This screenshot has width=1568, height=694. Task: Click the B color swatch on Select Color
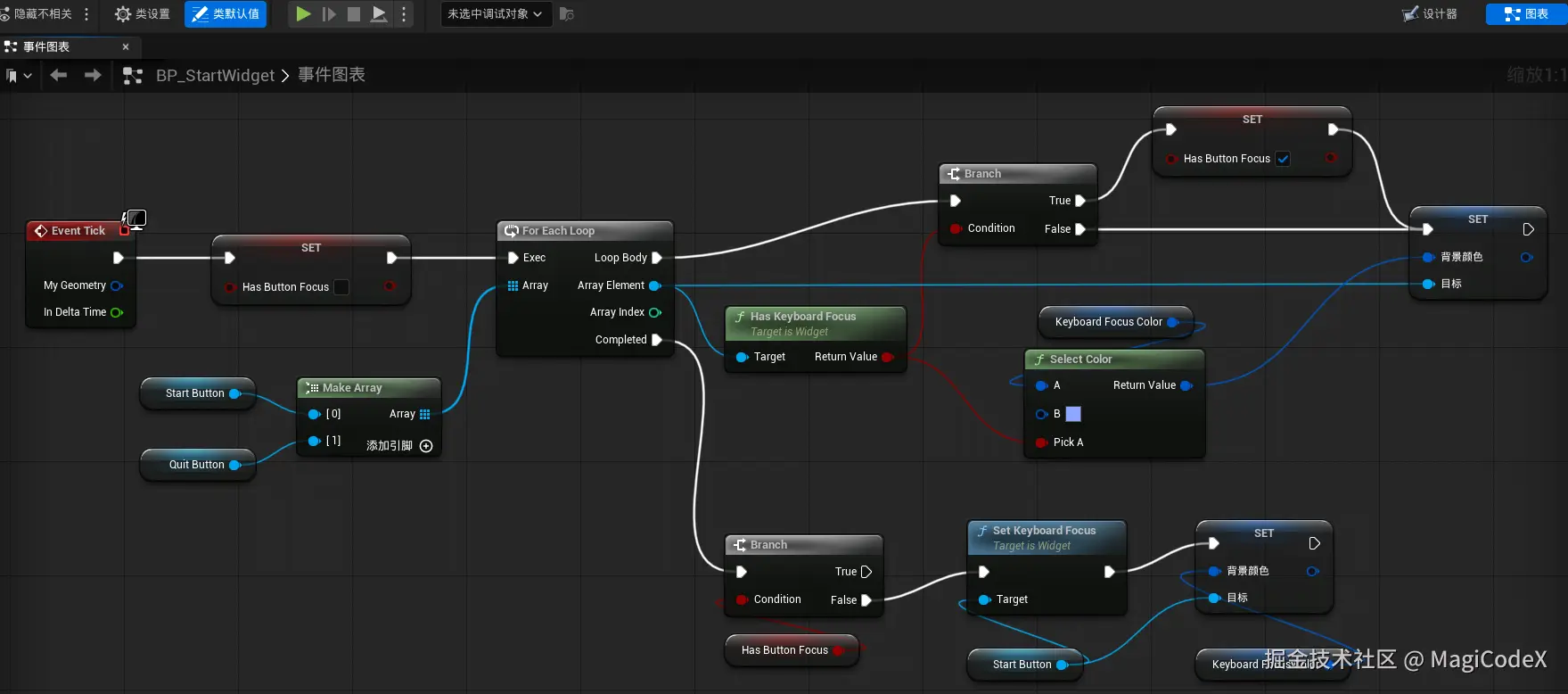pos(1073,414)
